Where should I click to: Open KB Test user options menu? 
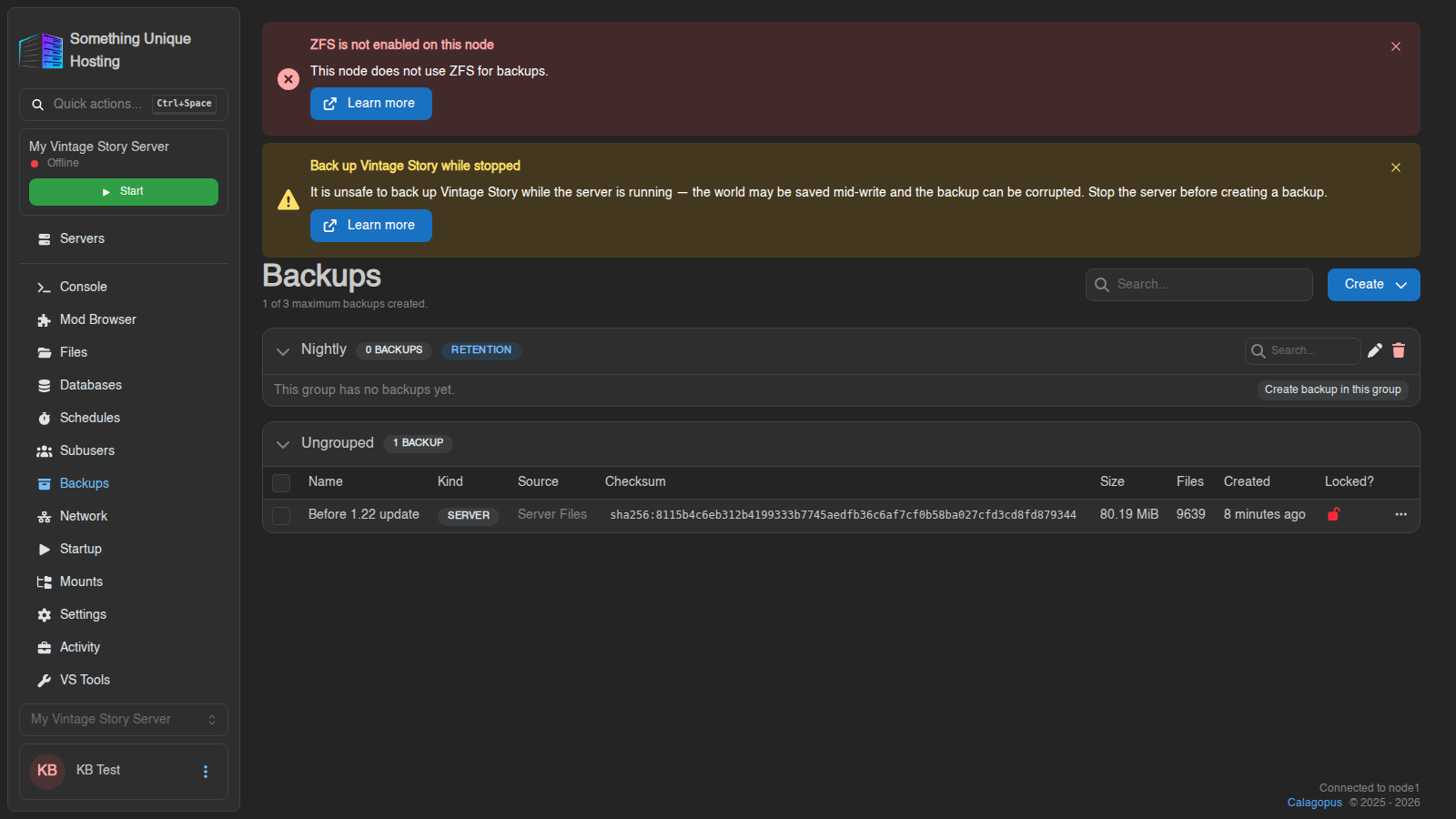tap(206, 772)
